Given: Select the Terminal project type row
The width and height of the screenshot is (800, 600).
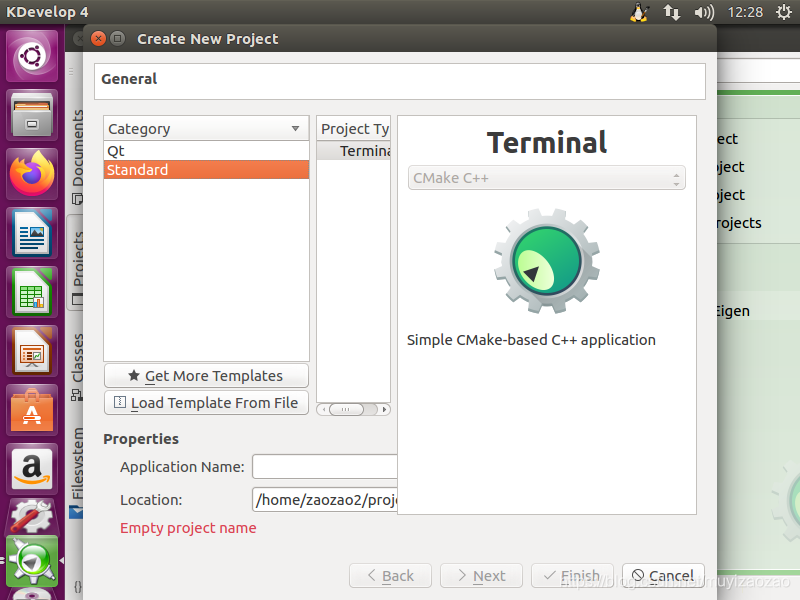Looking at the screenshot, I should (354, 151).
